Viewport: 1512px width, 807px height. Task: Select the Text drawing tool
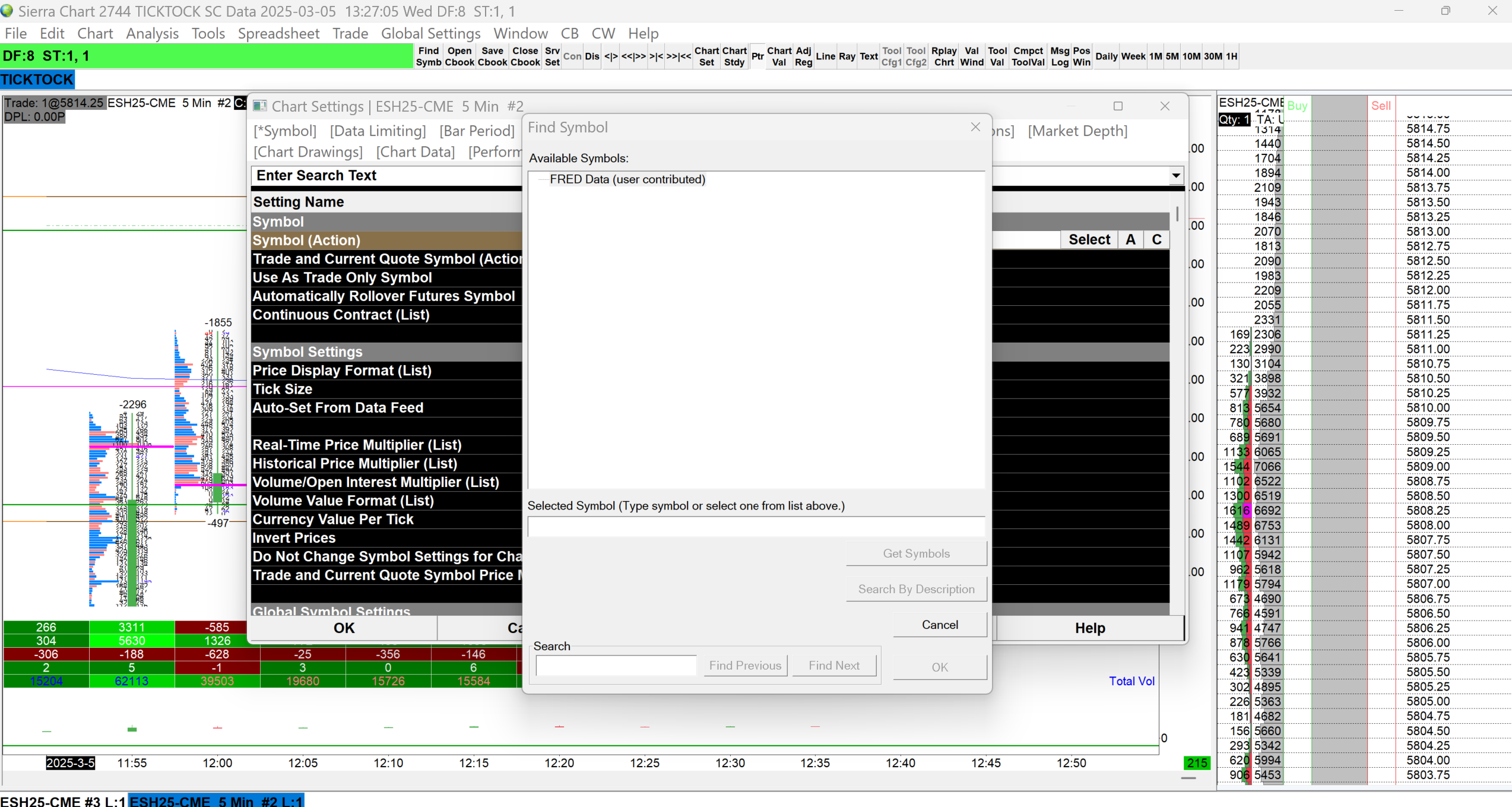tap(868, 56)
